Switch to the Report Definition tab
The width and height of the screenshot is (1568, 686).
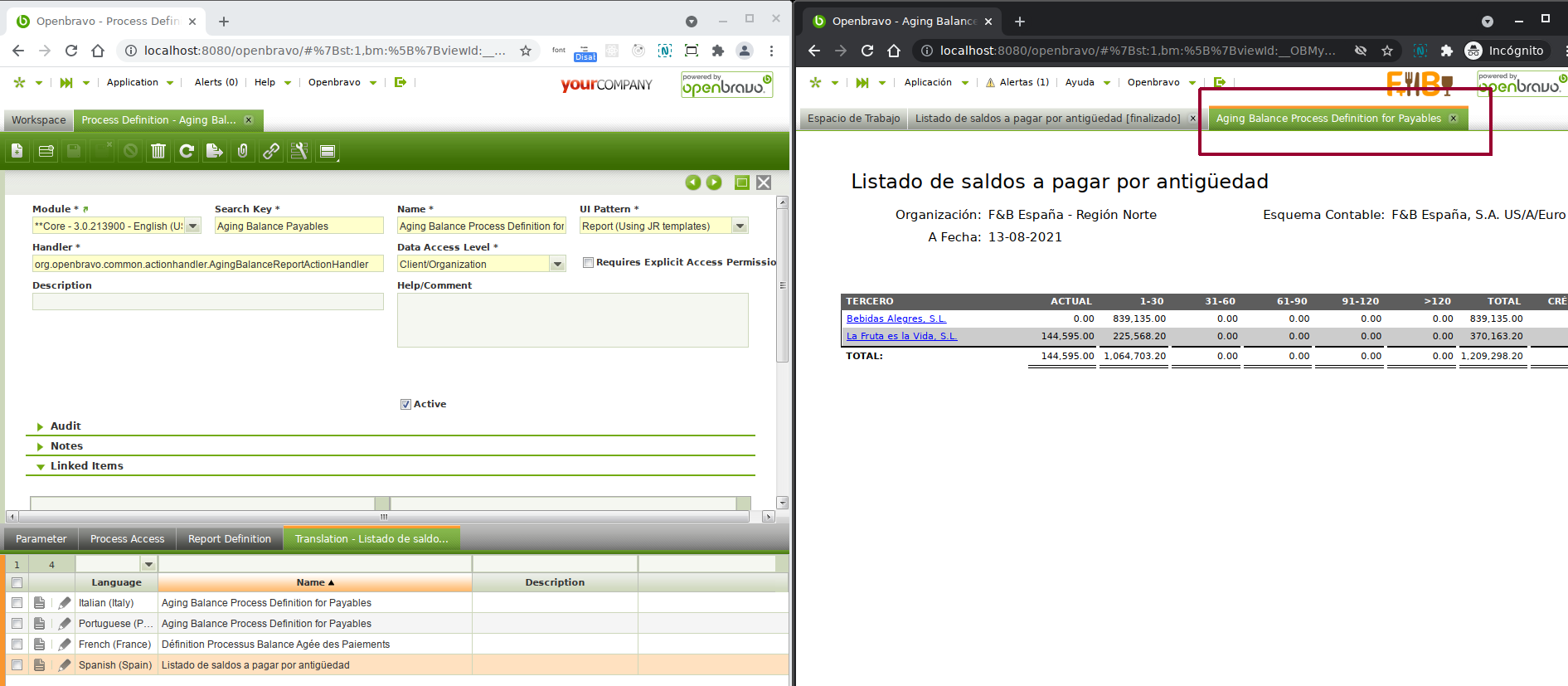pos(229,539)
